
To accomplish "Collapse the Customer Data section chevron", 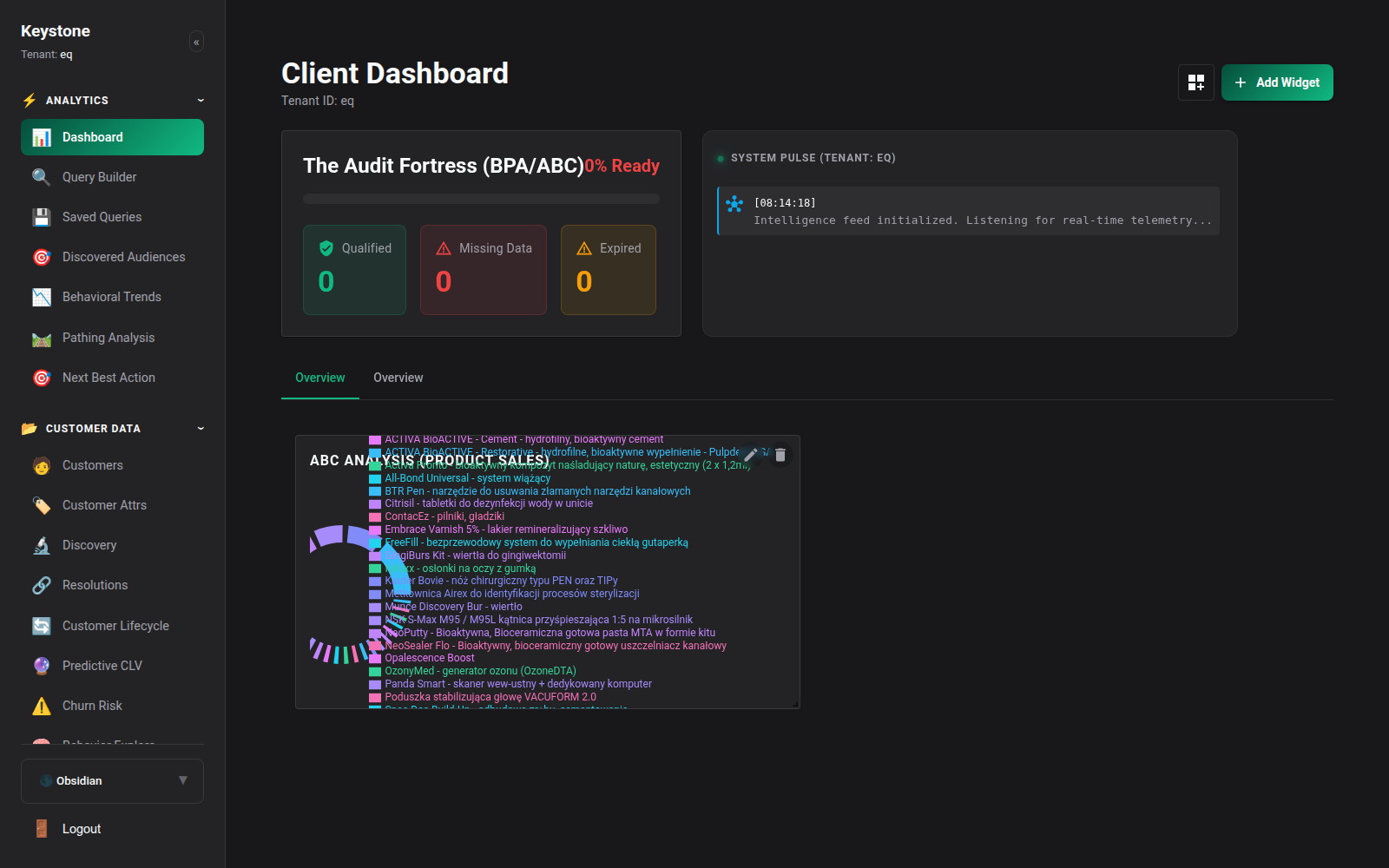I will (x=201, y=429).
